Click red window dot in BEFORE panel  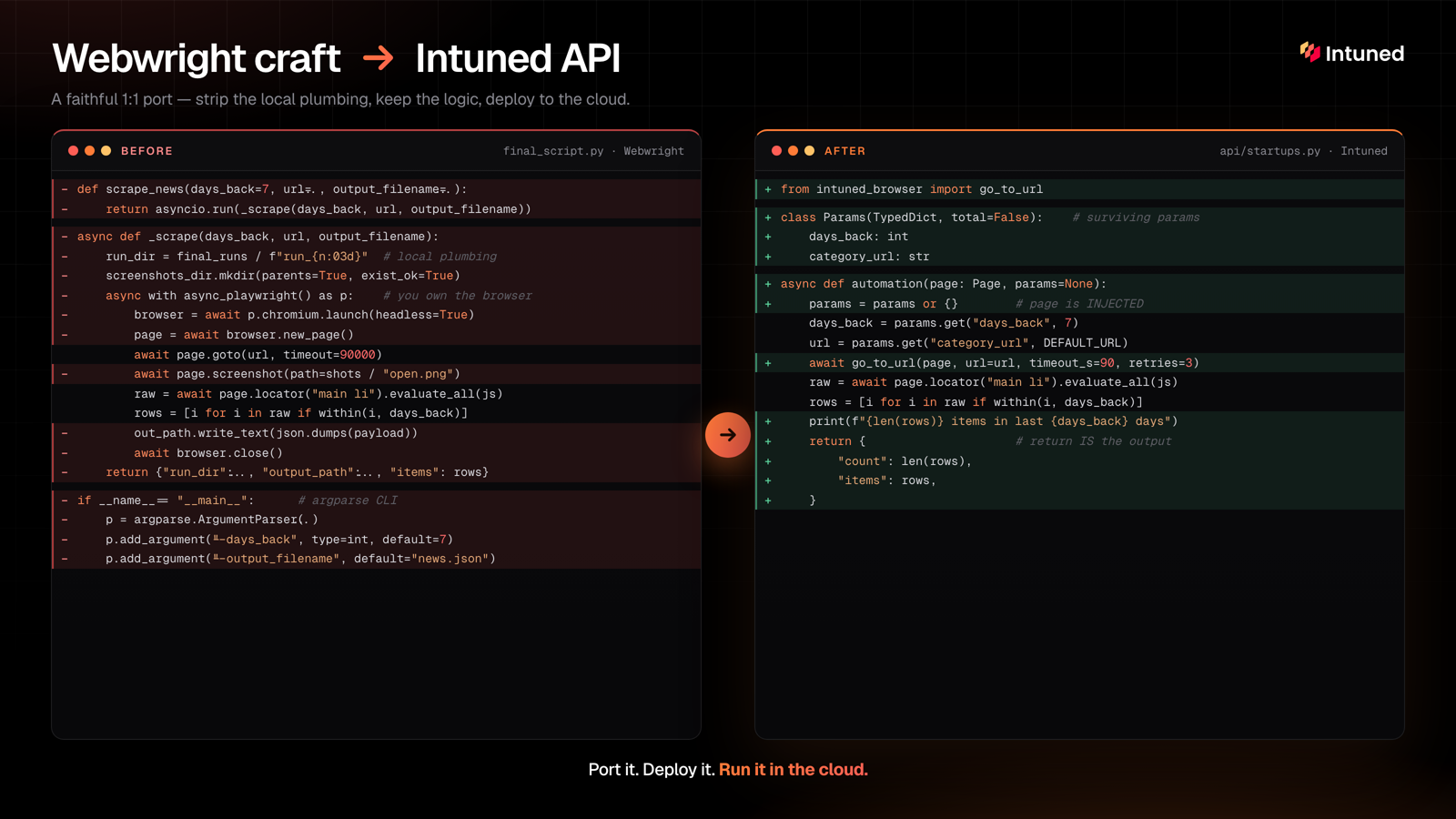tap(73, 151)
